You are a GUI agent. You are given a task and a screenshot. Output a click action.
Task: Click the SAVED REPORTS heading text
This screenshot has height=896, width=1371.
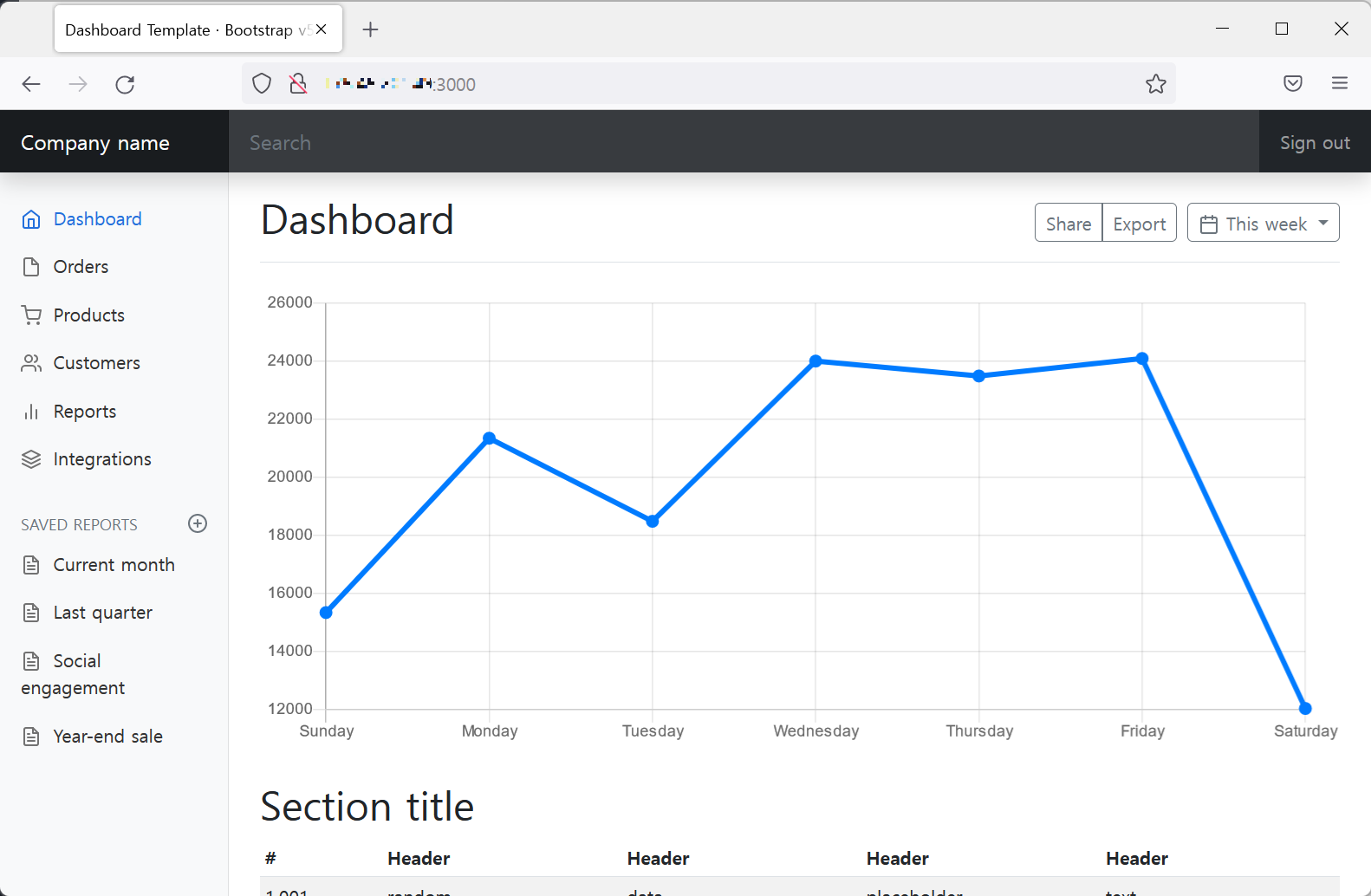click(x=79, y=525)
